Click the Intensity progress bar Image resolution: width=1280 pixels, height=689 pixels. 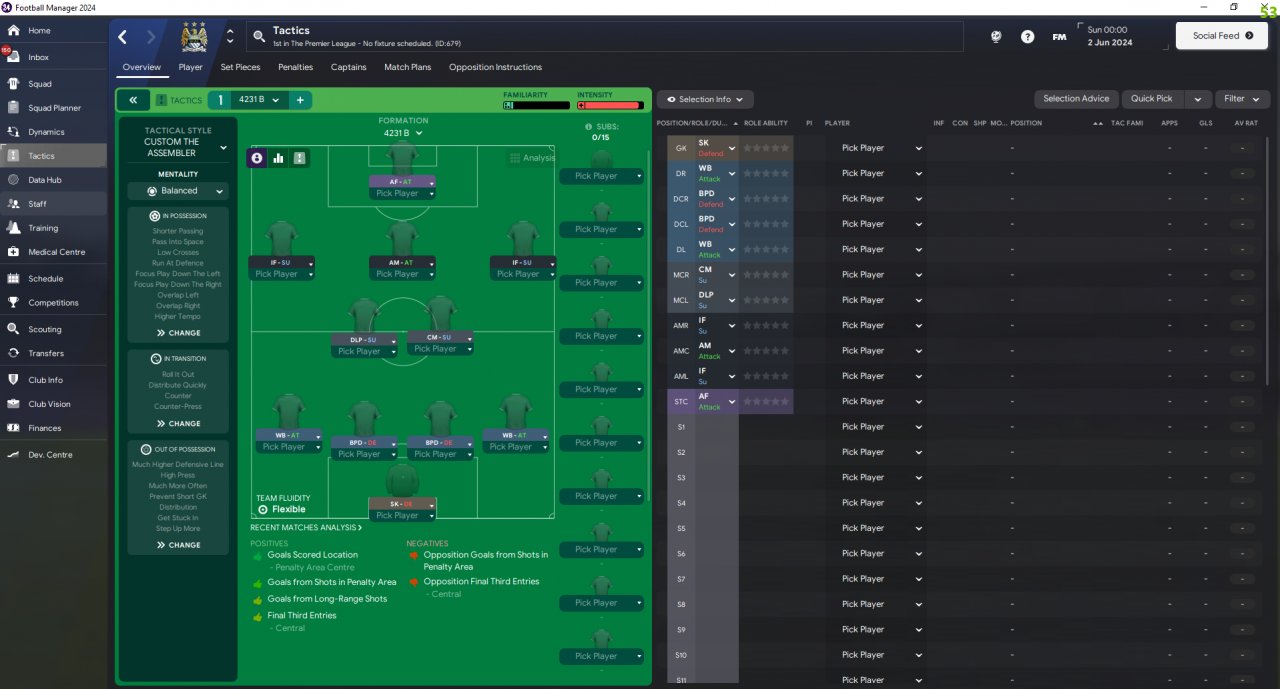610,105
